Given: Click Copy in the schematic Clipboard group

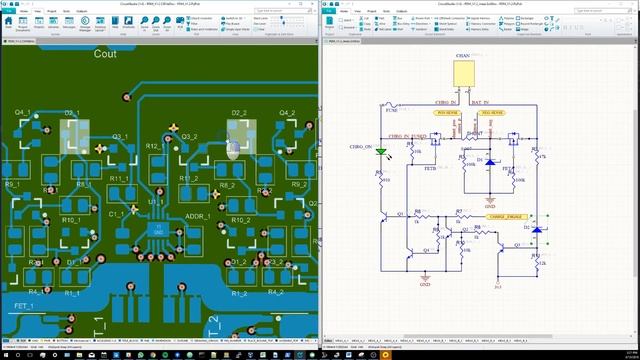Looking at the screenshot, I should tap(366, 24).
